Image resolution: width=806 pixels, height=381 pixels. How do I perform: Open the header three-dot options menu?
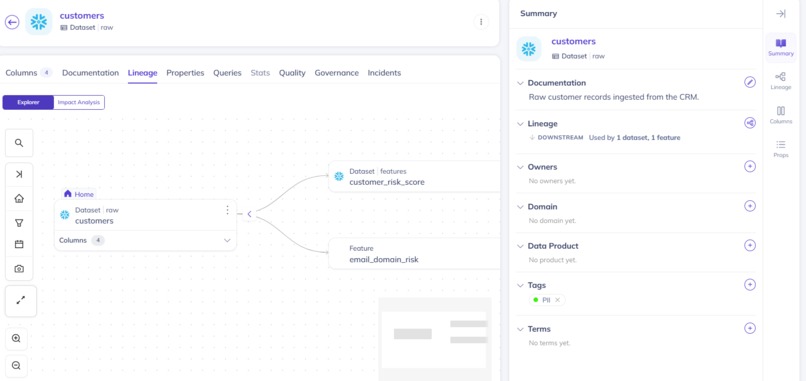click(x=481, y=22)
